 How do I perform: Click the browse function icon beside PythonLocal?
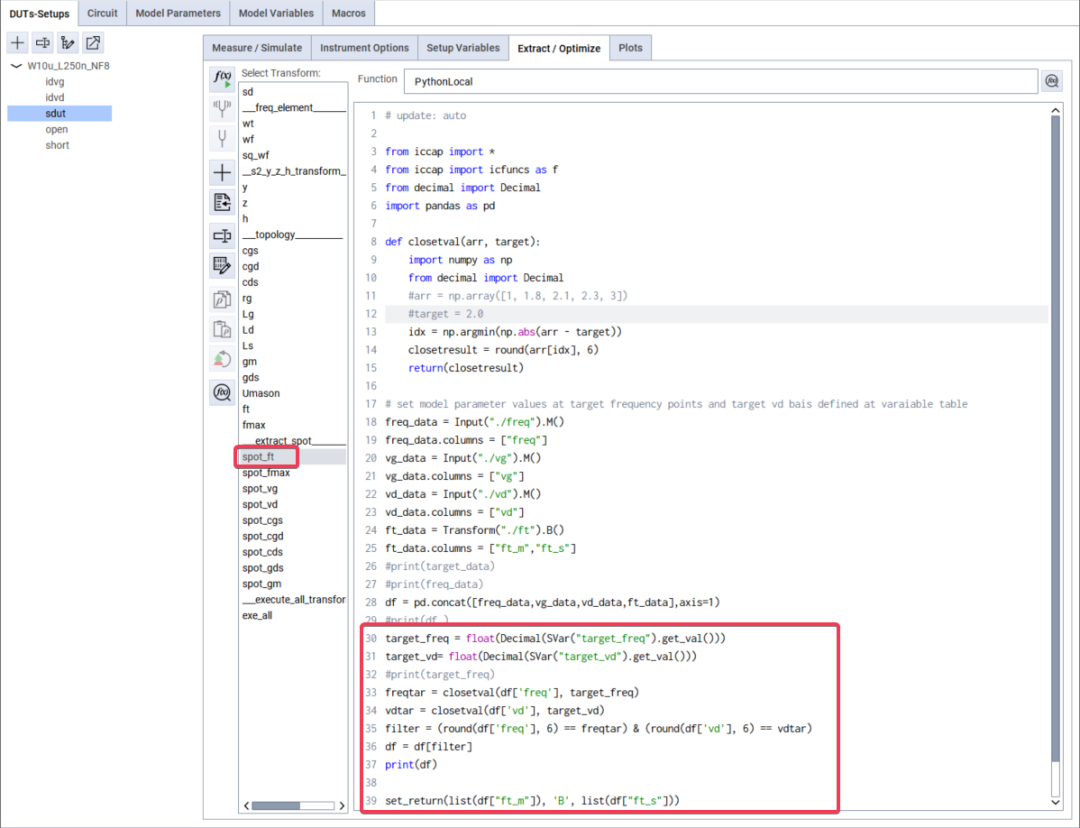(x=1052, y=81)
